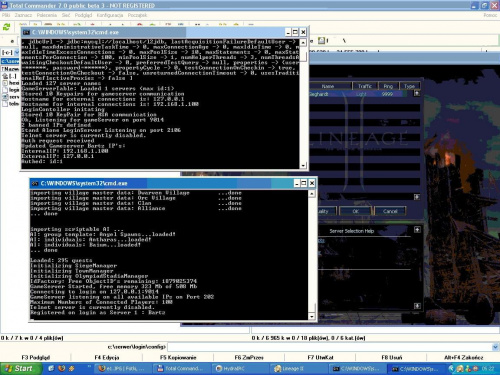Open the Firefox quick launch icon
This screenshot has height=375, width=500.
coord(61,368)
